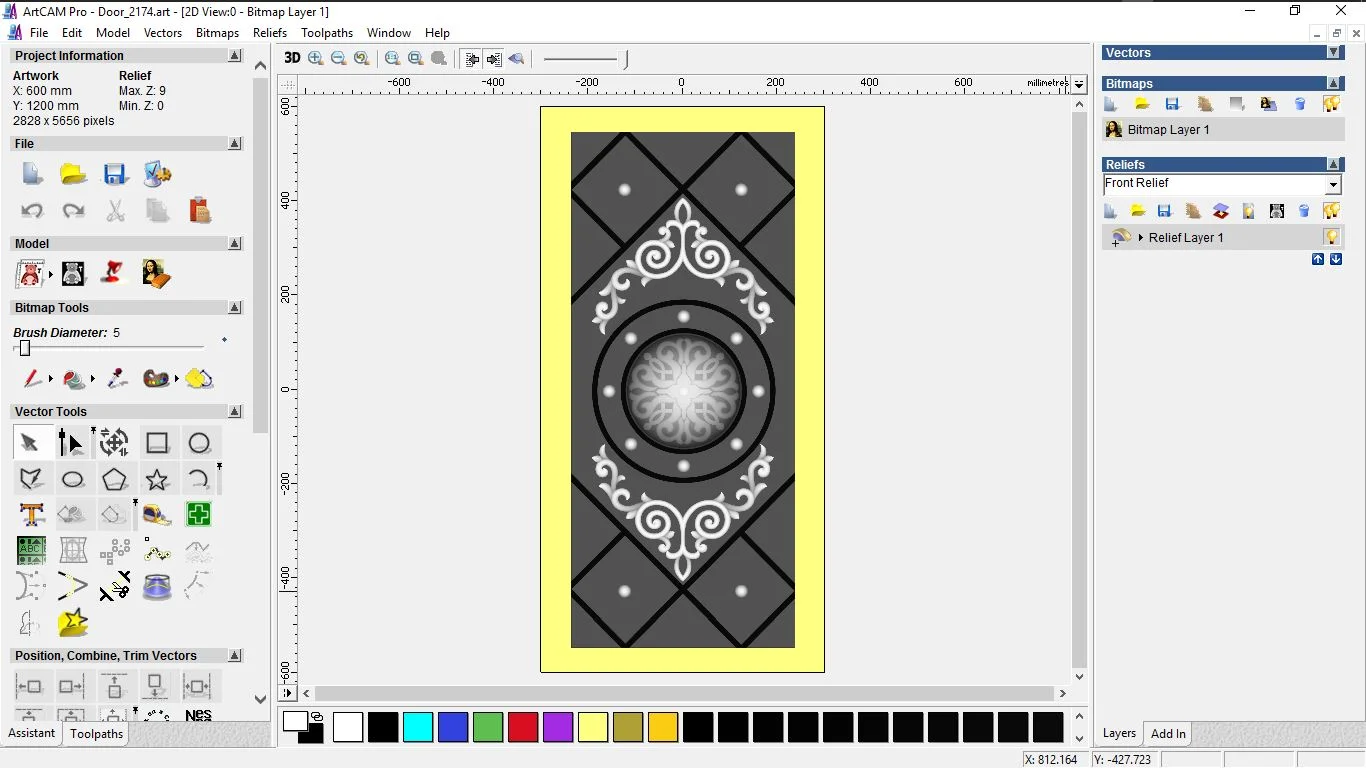Click the 3D view button
The height and width of the screenshot is (768, 1366).
(x=292, y=58)
